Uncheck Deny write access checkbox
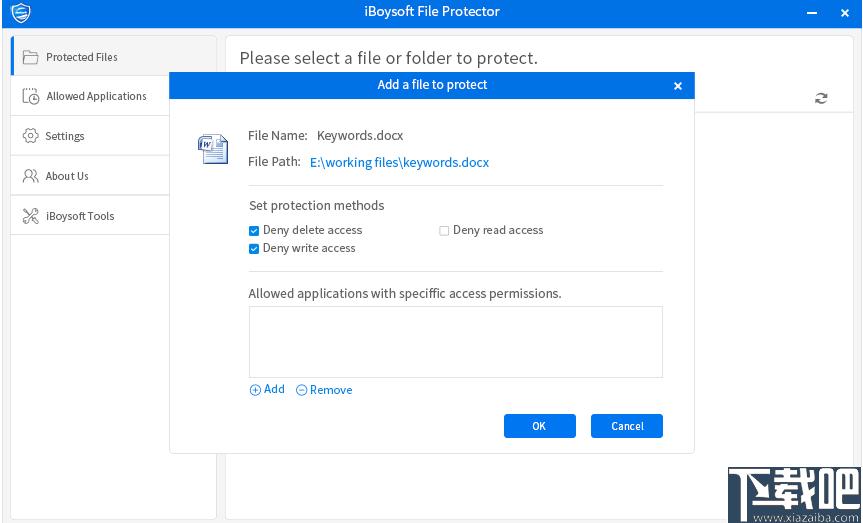This screenshot has height=523, width=863. click(254, 249)
